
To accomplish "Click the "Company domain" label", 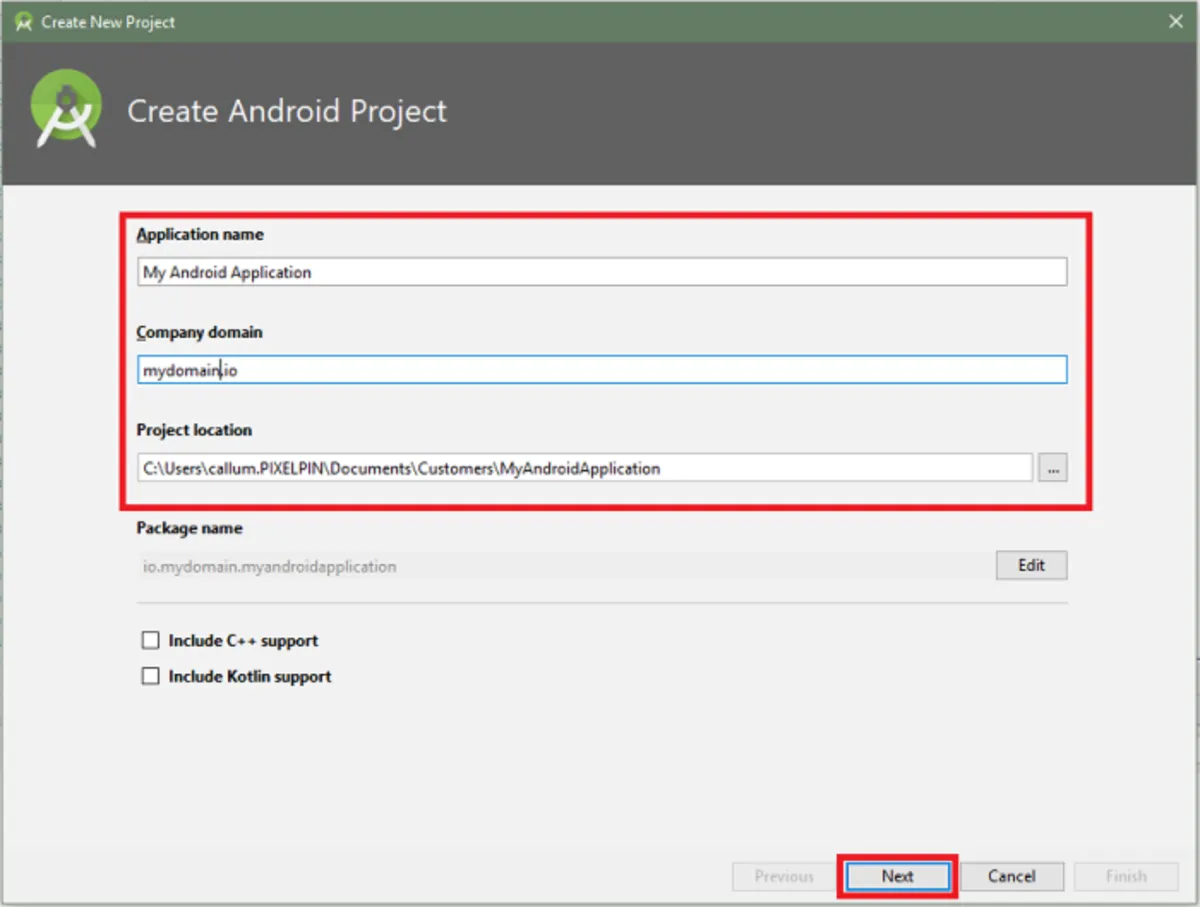I will (x=199, y=332).
